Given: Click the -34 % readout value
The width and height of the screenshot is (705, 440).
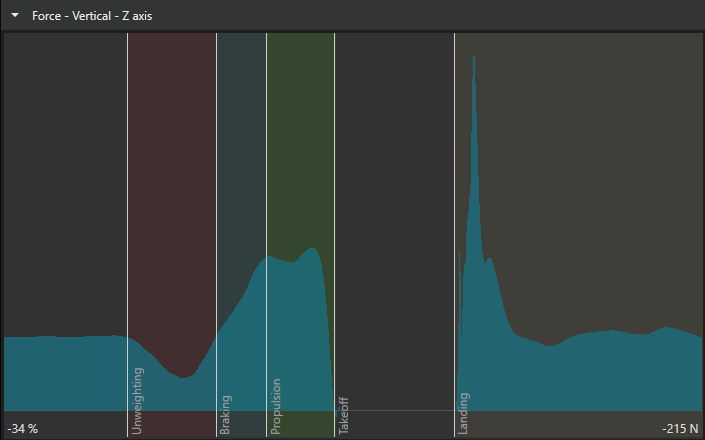Looking at the screenshot, I should 22,428.
